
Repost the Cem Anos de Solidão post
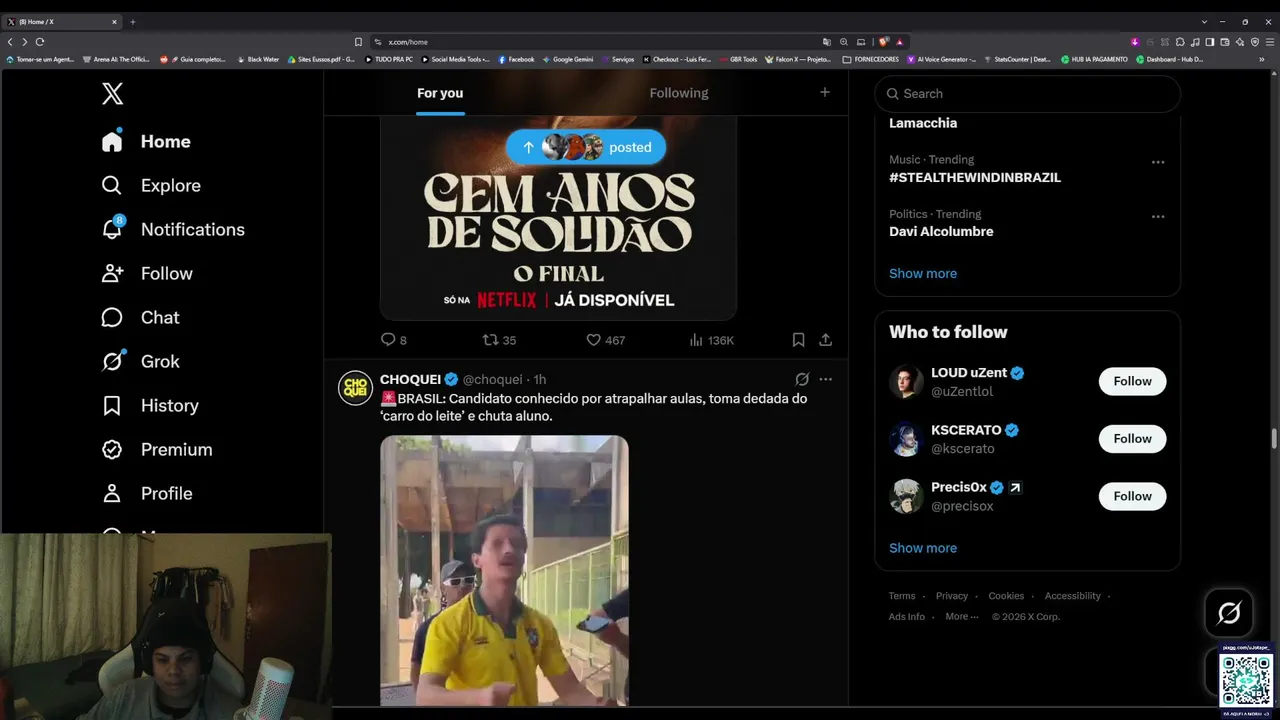pyautogui.click(x=499, y=340)
